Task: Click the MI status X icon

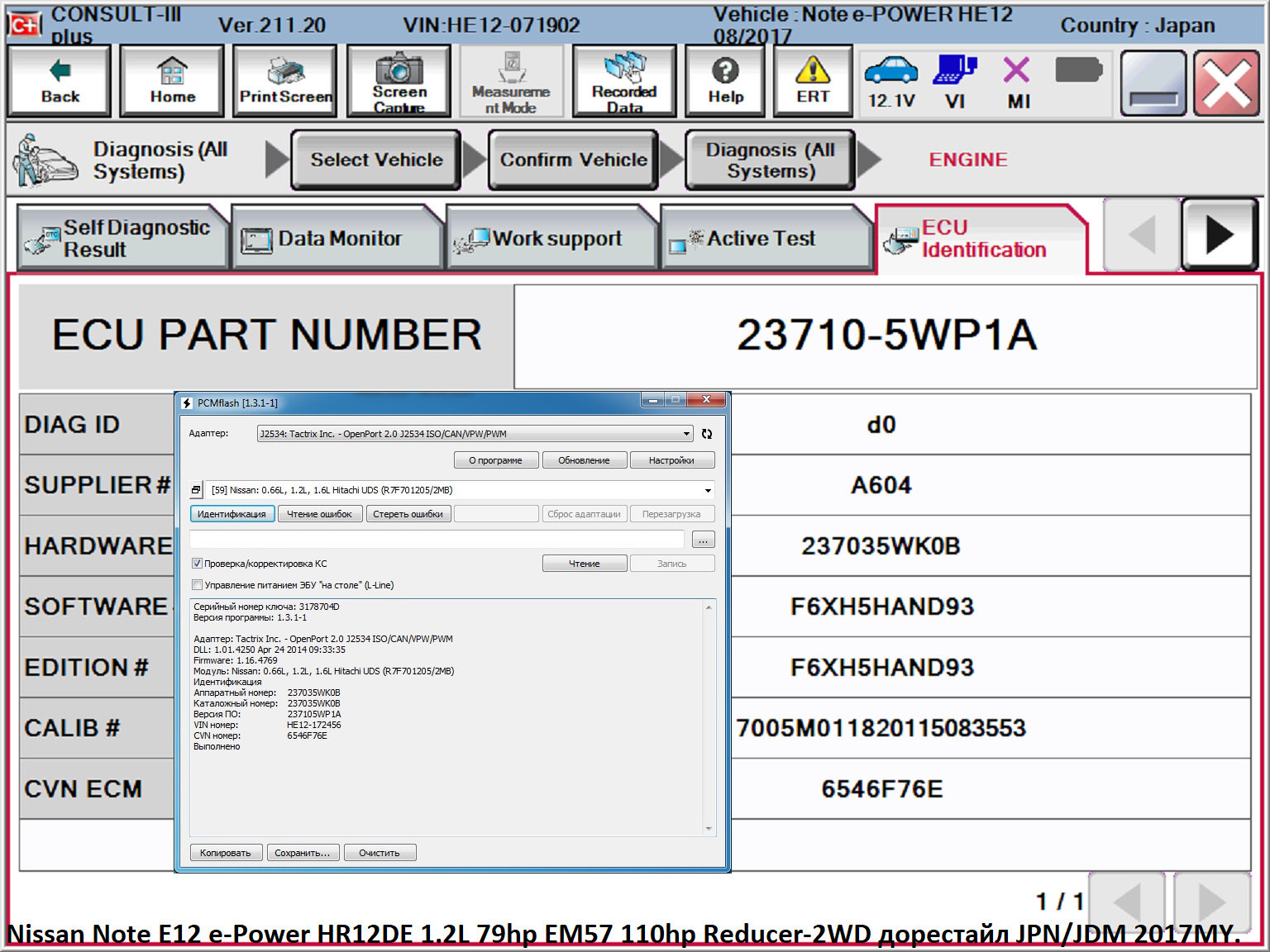Action: click(x=1017, y=70)
